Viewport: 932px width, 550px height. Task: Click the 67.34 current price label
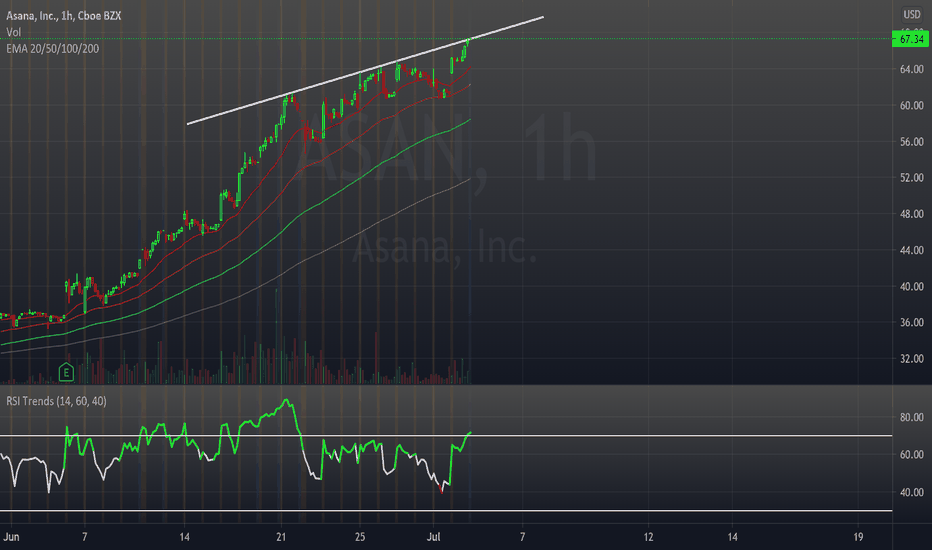910,39
